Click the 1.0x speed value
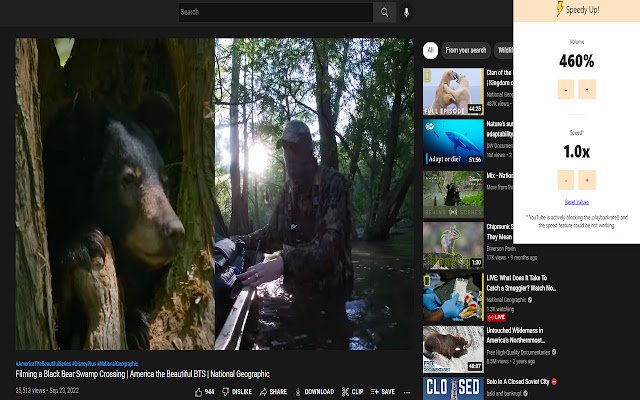 pyautogui.click(x=576, y=152)
